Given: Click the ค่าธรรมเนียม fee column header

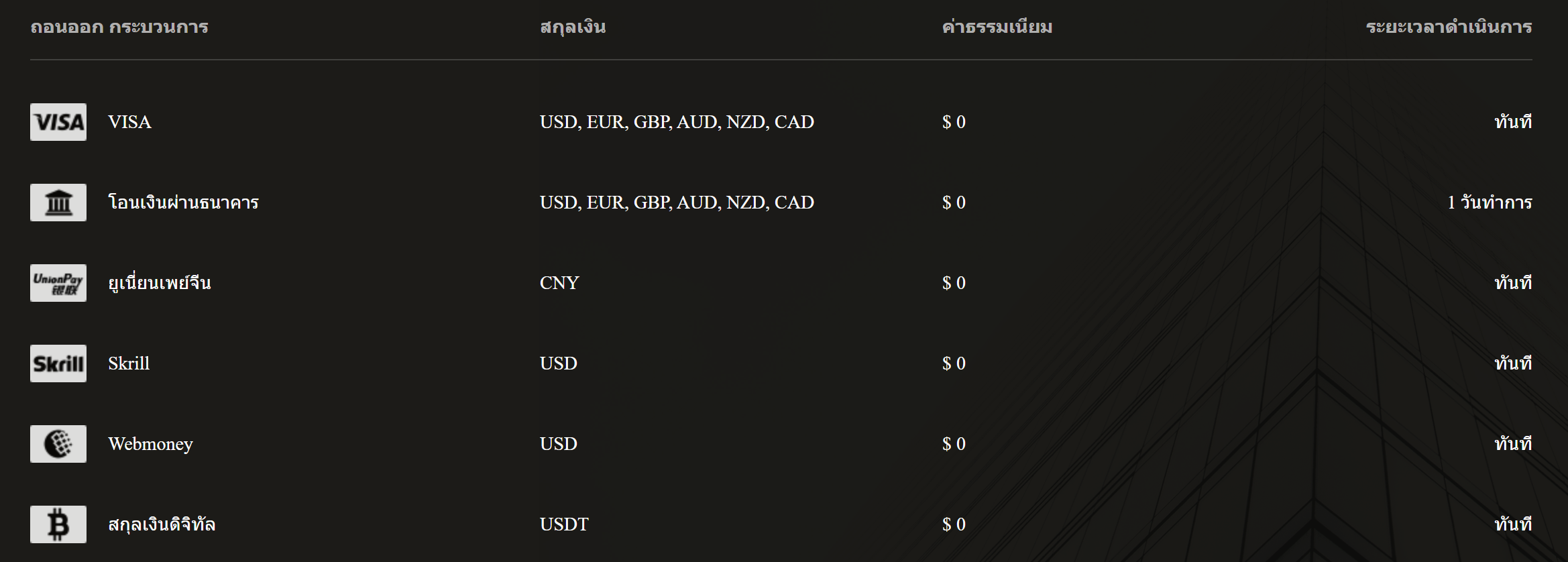Looking at the screenshot, I should [x=997, y=27].
